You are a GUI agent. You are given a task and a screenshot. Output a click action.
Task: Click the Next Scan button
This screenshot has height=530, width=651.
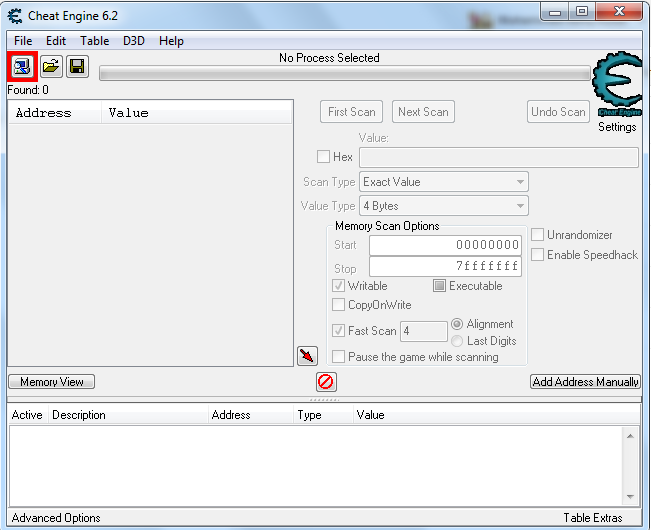coord(423,112)
